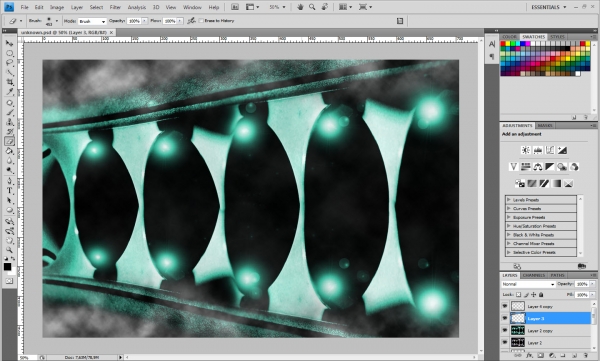Select the Blur tool
The width and height of the screenshot is (600, 361).
pyautogui.click(x=9, y=161)
